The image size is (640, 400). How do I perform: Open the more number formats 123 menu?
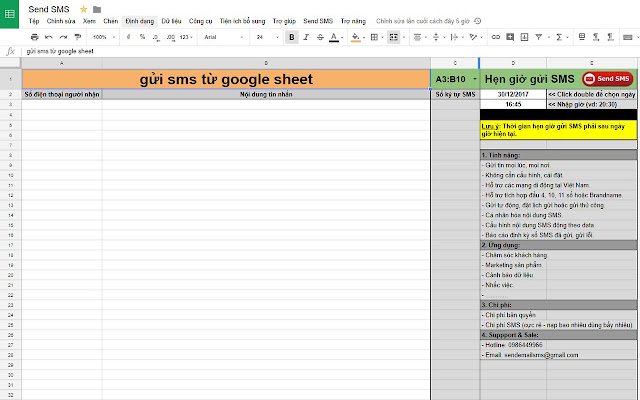(186, 37)
